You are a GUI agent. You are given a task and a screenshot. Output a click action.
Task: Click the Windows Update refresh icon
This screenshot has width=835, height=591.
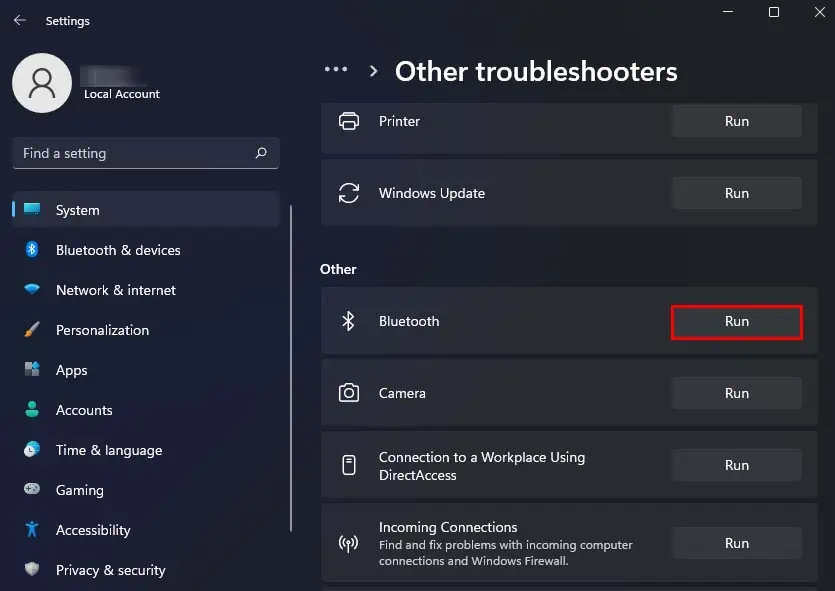pyautogui.click(x=349, y=192)
